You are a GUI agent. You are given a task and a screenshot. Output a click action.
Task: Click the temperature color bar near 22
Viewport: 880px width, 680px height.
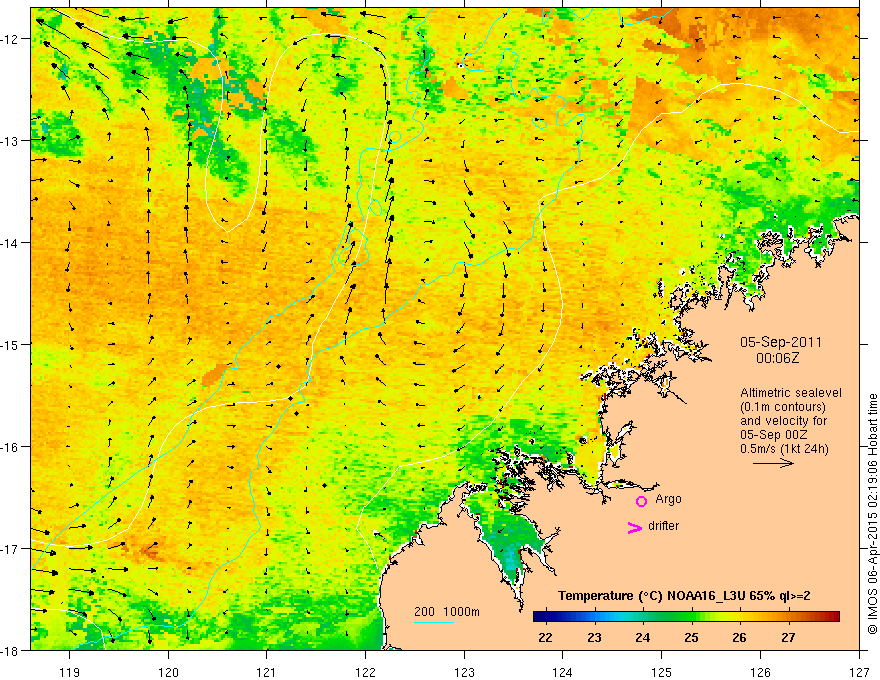point(546,617)
